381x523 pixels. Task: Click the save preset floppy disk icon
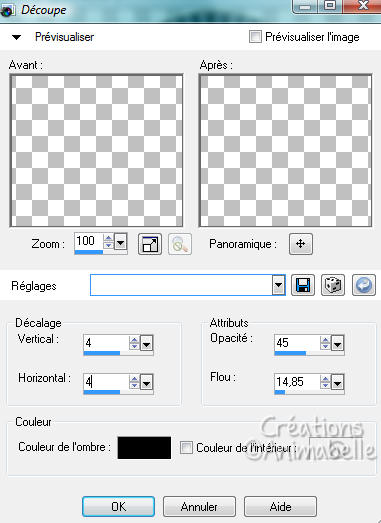click(303, 285)
